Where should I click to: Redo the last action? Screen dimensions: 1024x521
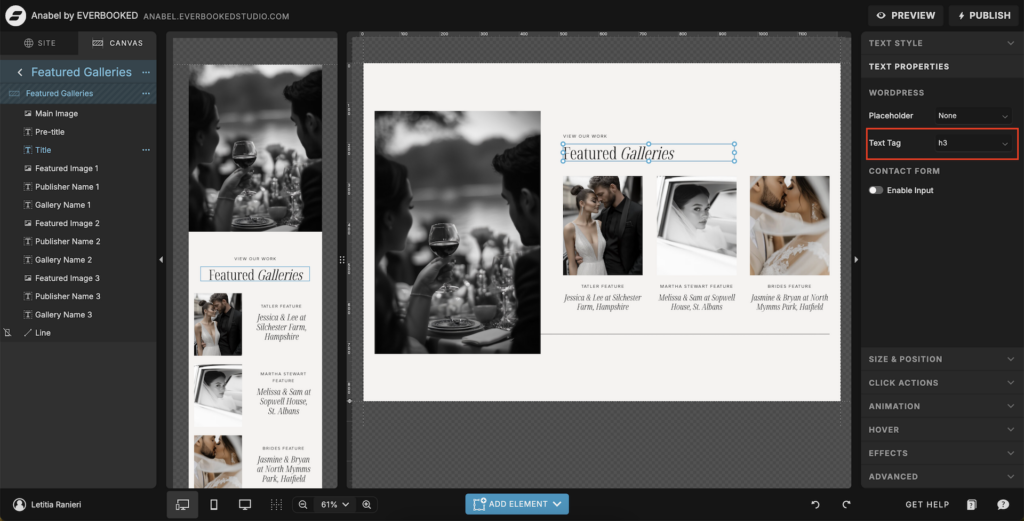point(846,505)
